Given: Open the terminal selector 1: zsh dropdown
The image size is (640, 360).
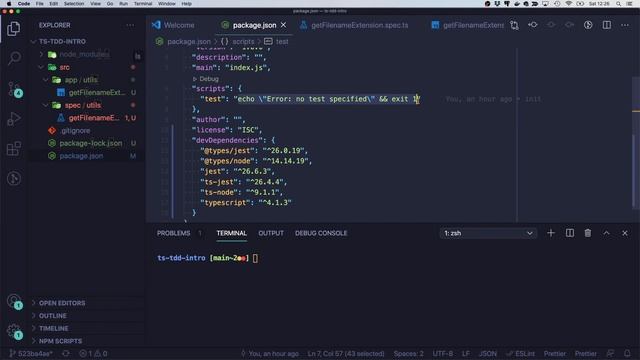Looking at the screenshot, I should (x=488, y=233).
